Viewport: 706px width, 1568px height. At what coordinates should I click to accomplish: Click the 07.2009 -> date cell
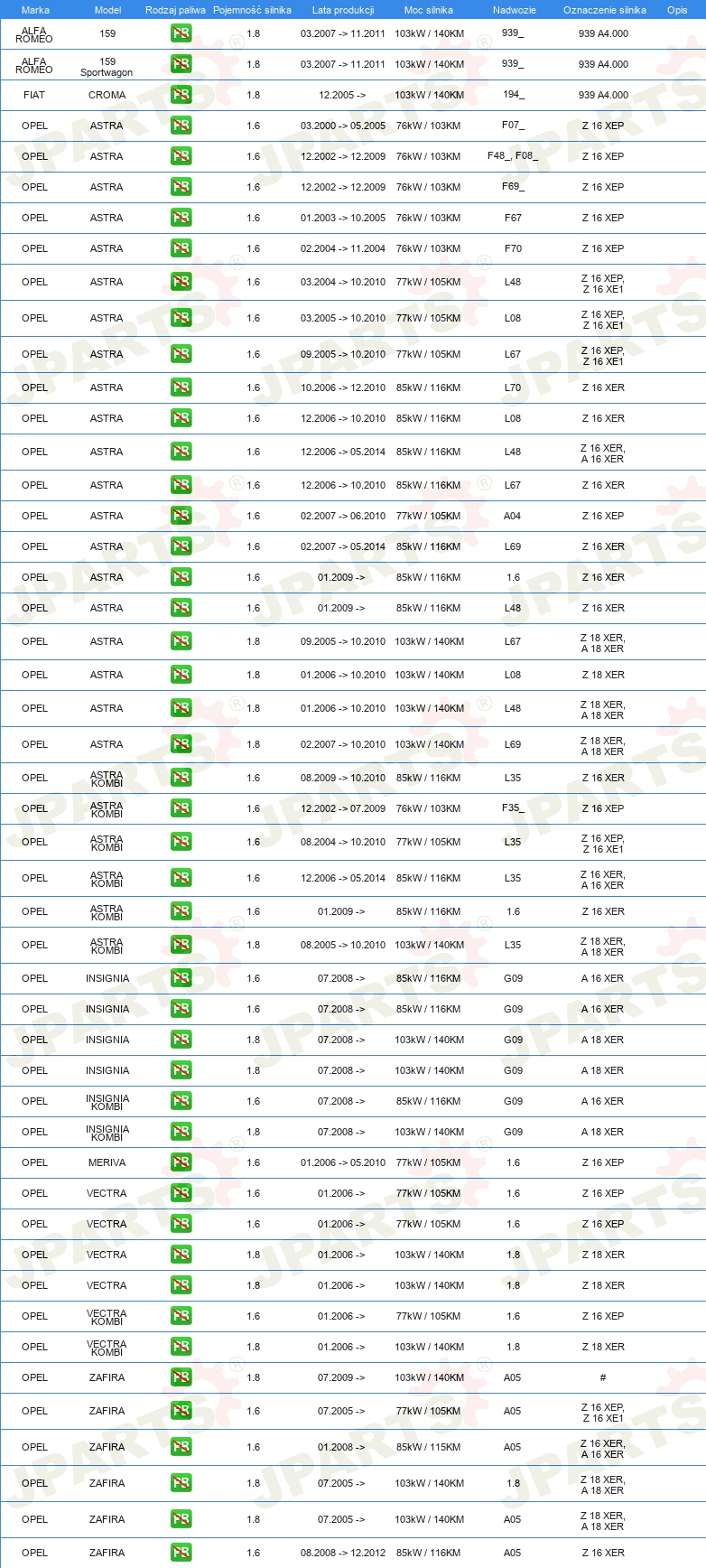point(341,1377)
